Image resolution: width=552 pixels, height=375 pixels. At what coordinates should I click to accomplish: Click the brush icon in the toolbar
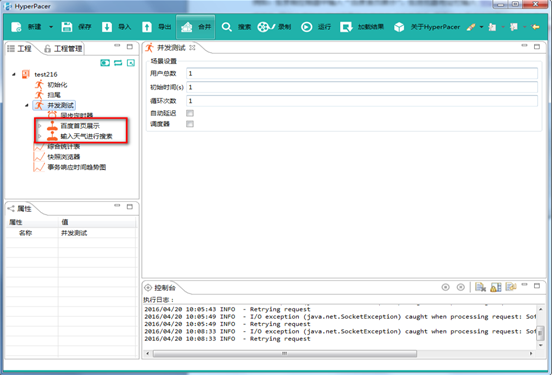[471, 27]
